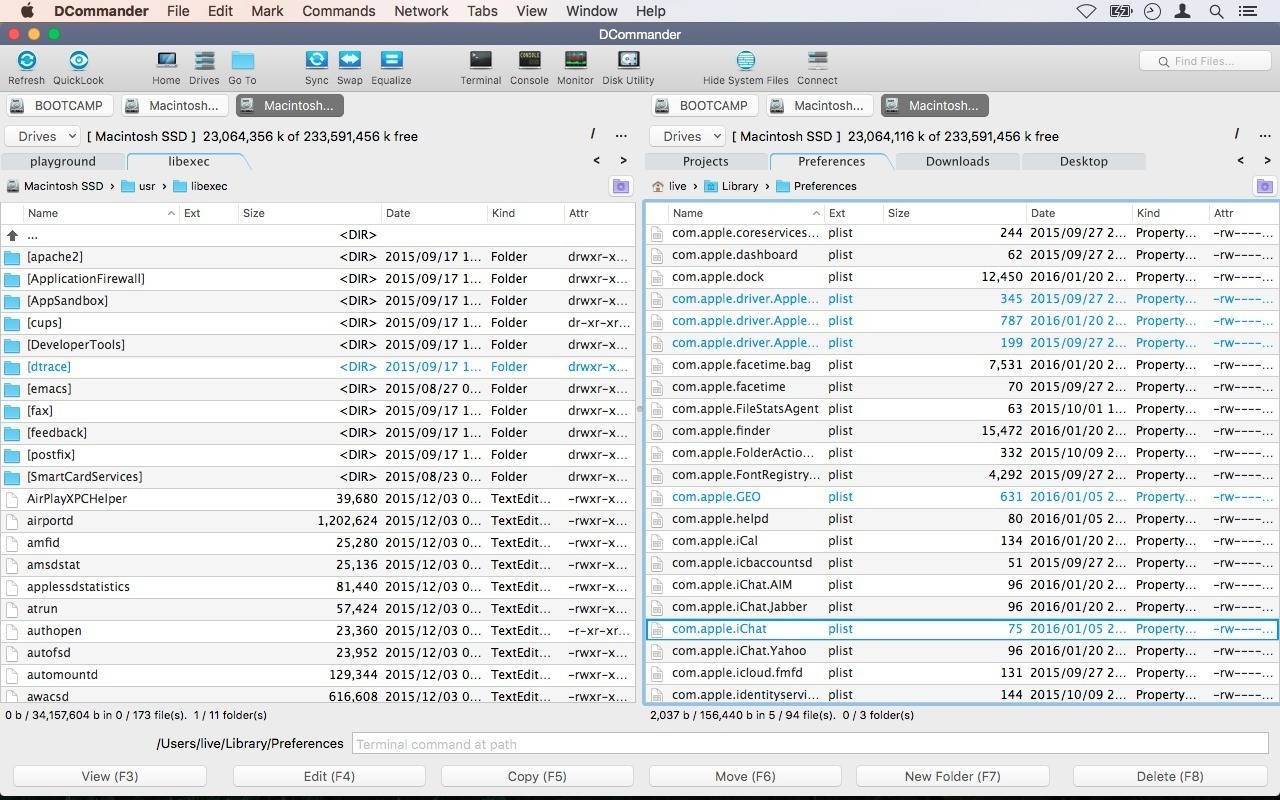Open the Mark menu
This screenshot has width=1280, height=800.
click(x=267, y=11)
